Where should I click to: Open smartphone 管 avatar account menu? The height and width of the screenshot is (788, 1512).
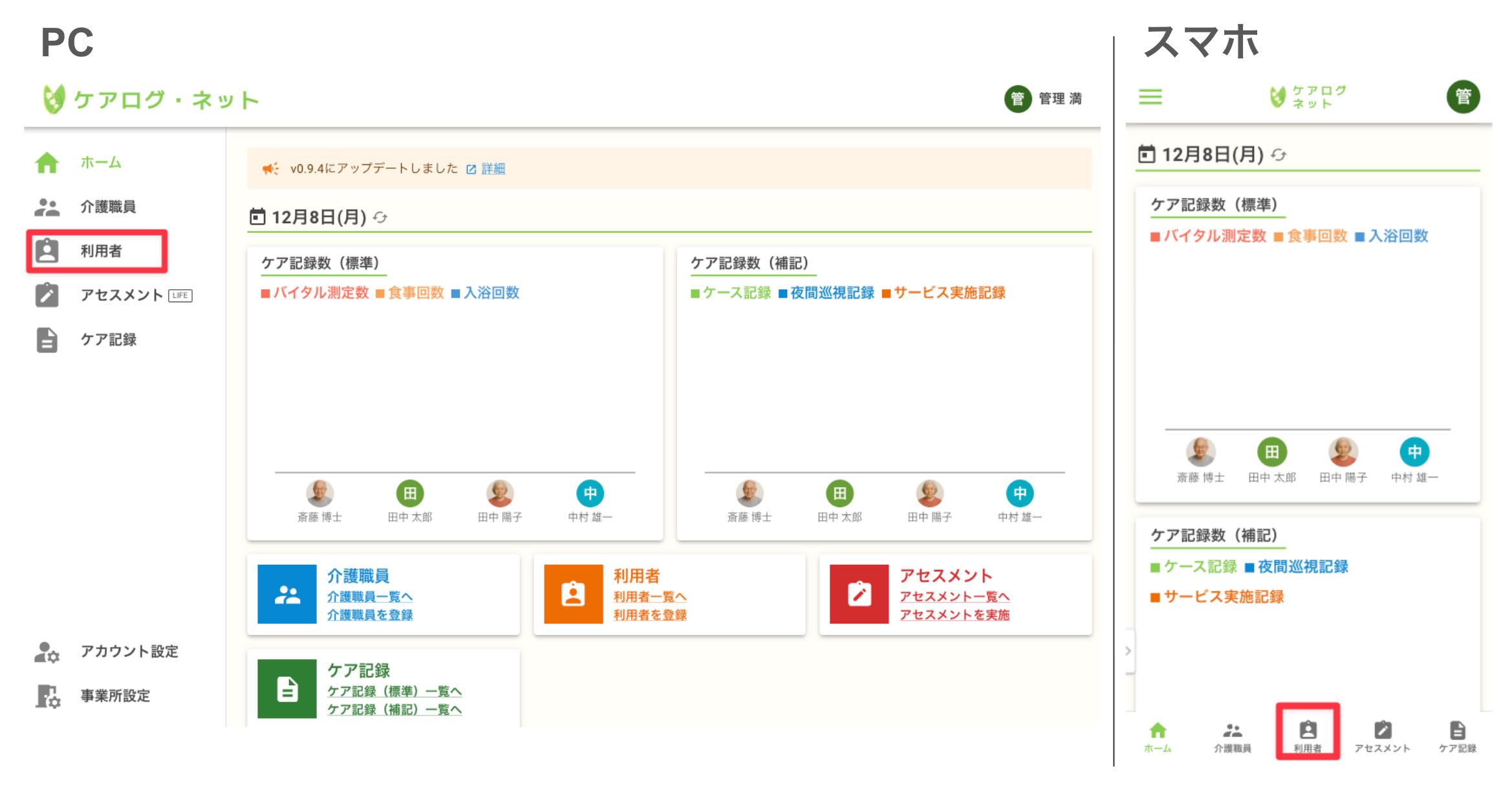tap(1463, 97)
